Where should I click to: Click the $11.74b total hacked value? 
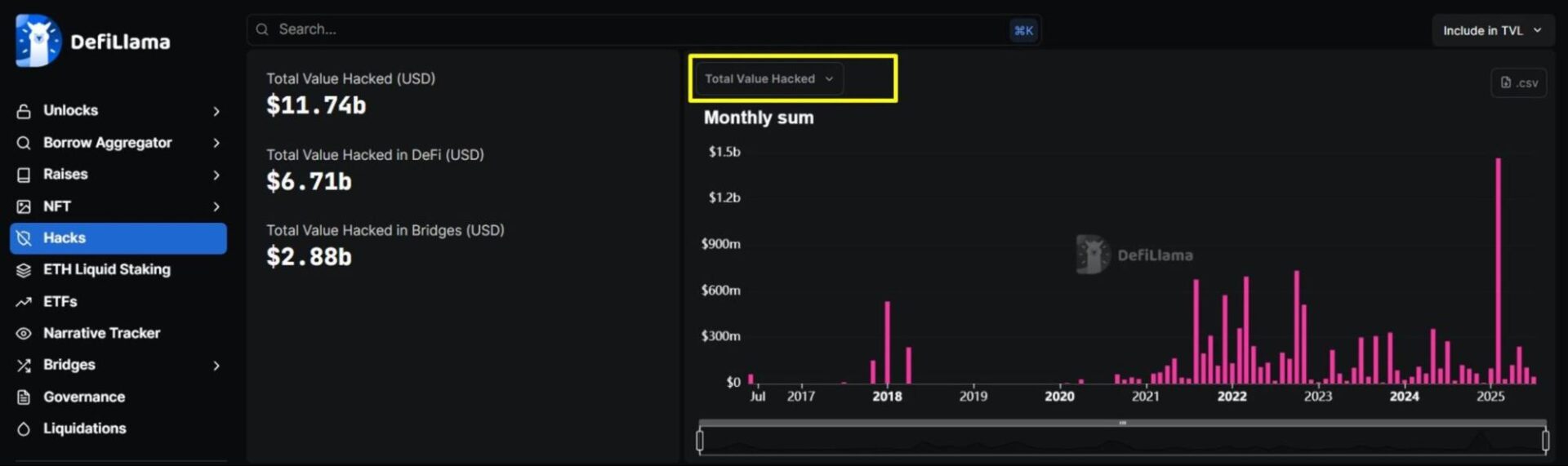pos(316,105)
